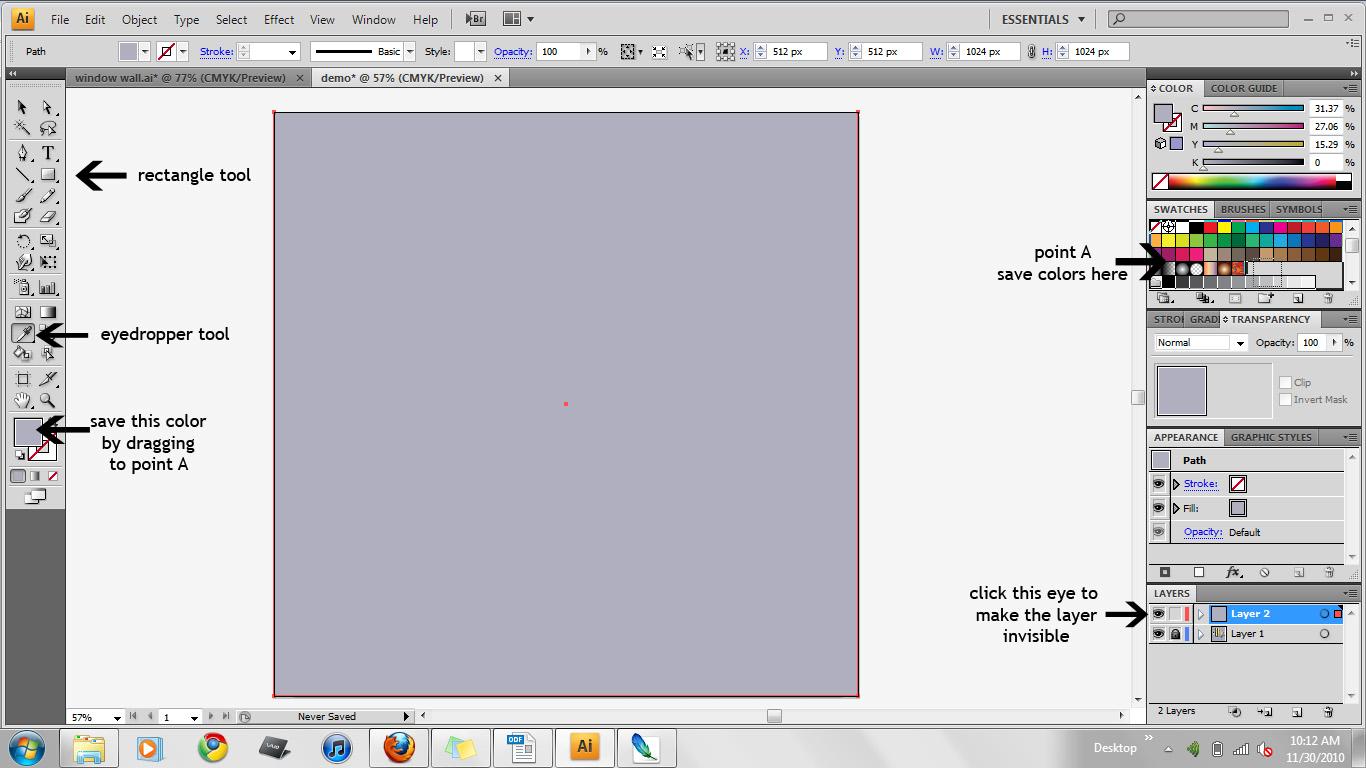Switch to window wall.ai document tab

point(180,78)
